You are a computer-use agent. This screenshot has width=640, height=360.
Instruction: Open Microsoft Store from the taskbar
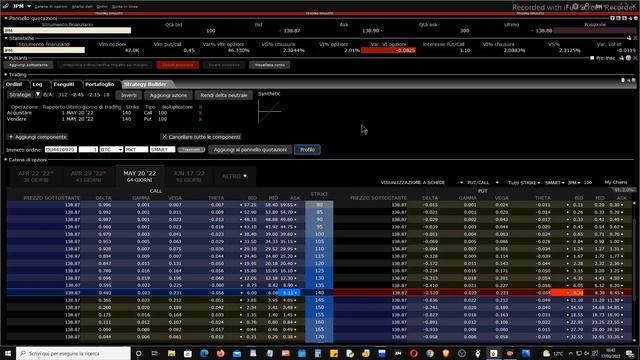188,353
